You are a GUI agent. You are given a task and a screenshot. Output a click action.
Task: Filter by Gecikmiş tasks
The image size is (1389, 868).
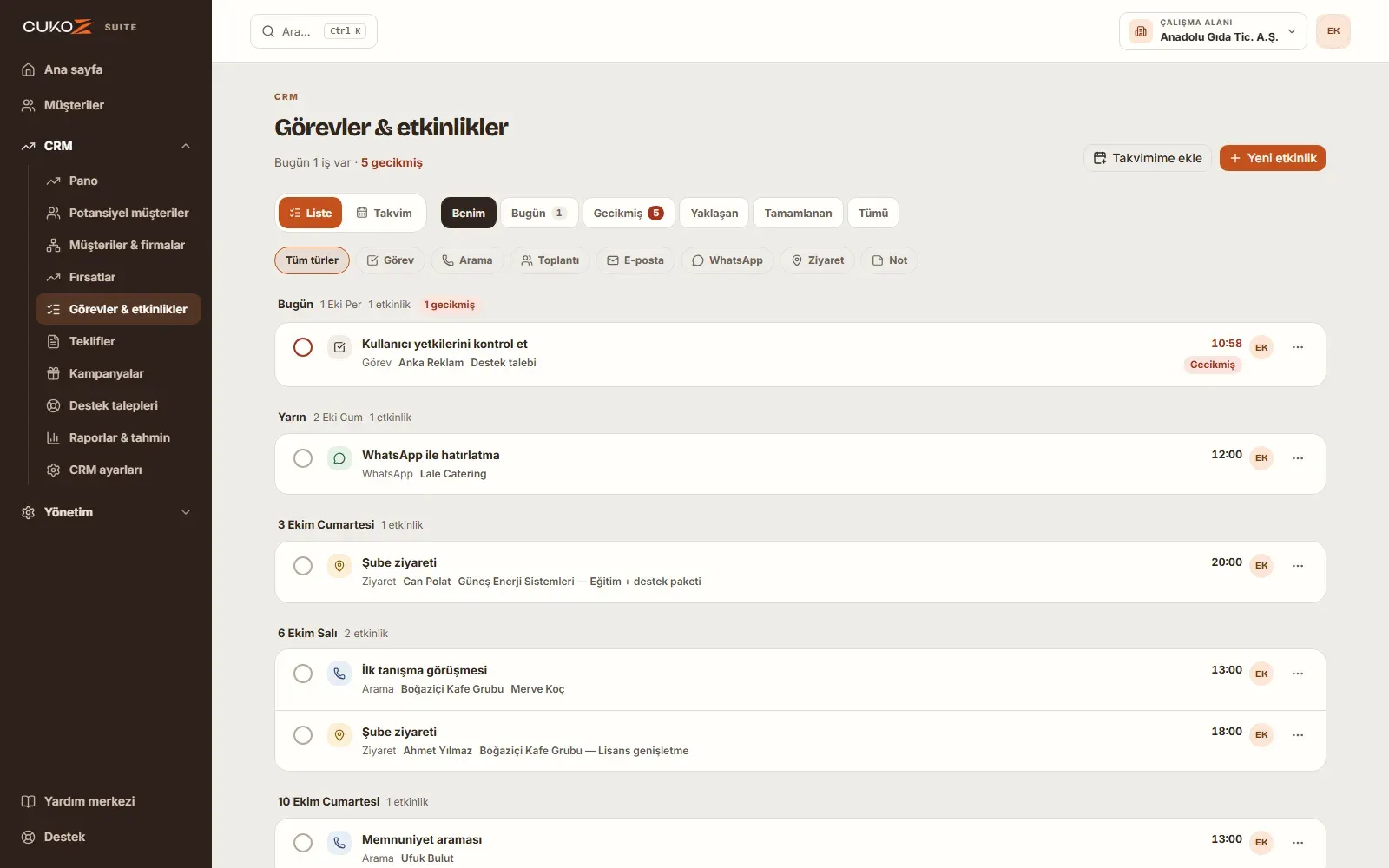(629, 213)
